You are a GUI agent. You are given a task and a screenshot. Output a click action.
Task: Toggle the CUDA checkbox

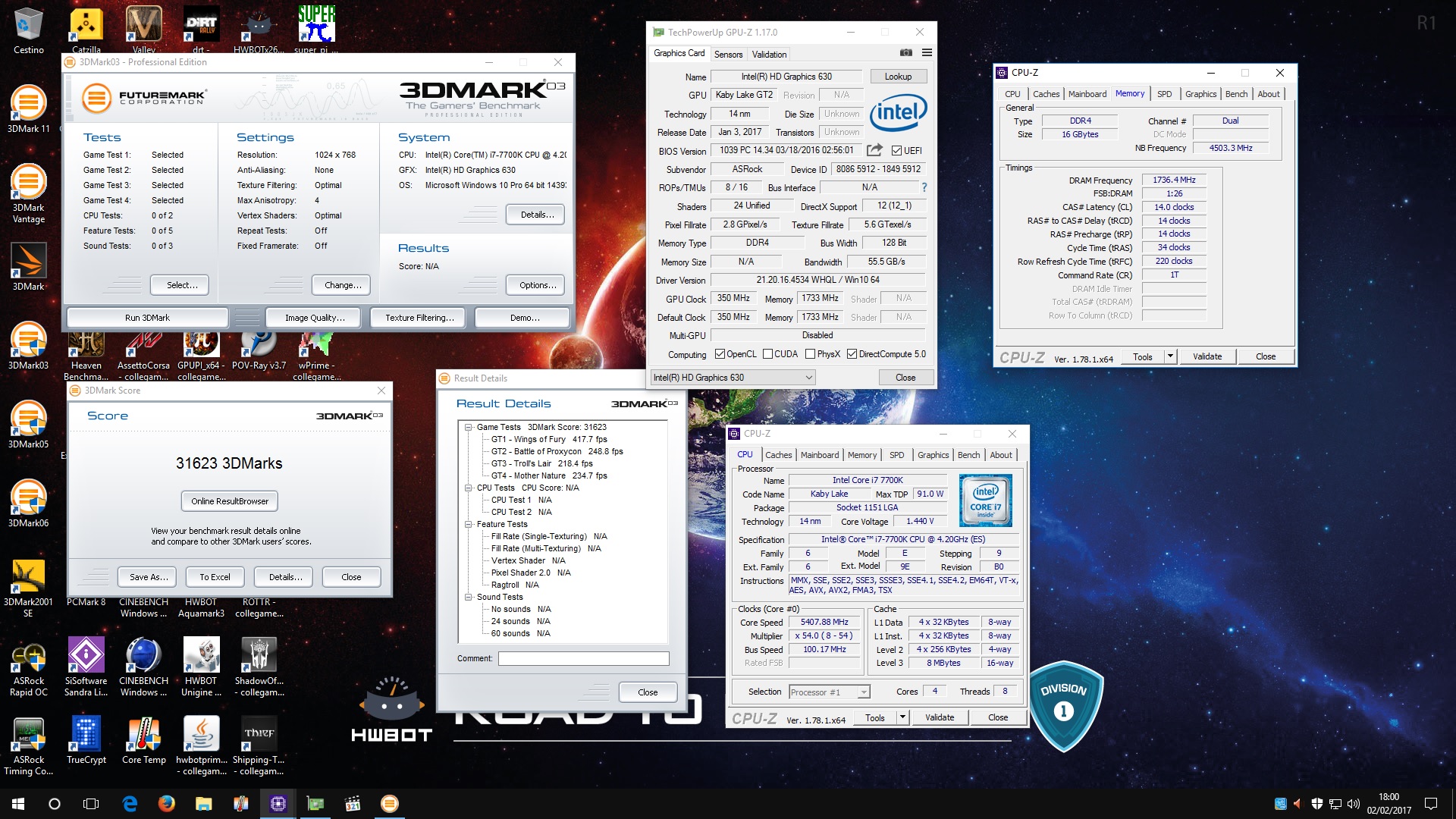(x=767, y=354)
